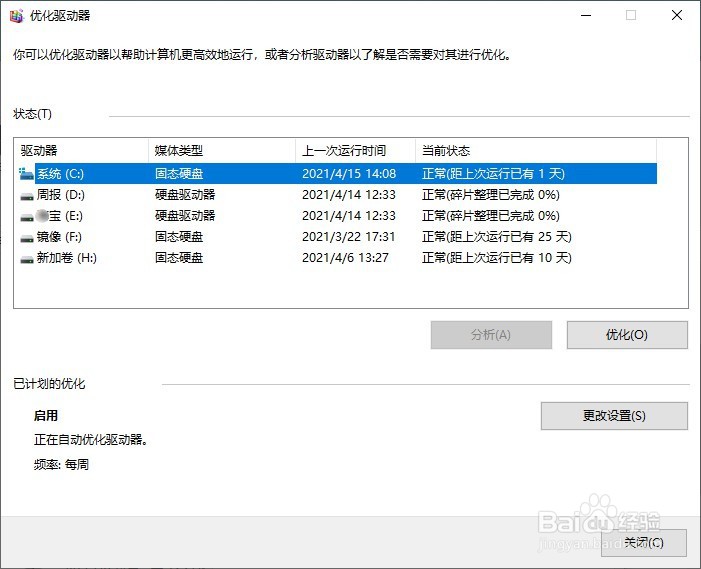Screen dimensions: 701x569
Task: Click the system C: drive icon
Action: [x=26, y=173]
